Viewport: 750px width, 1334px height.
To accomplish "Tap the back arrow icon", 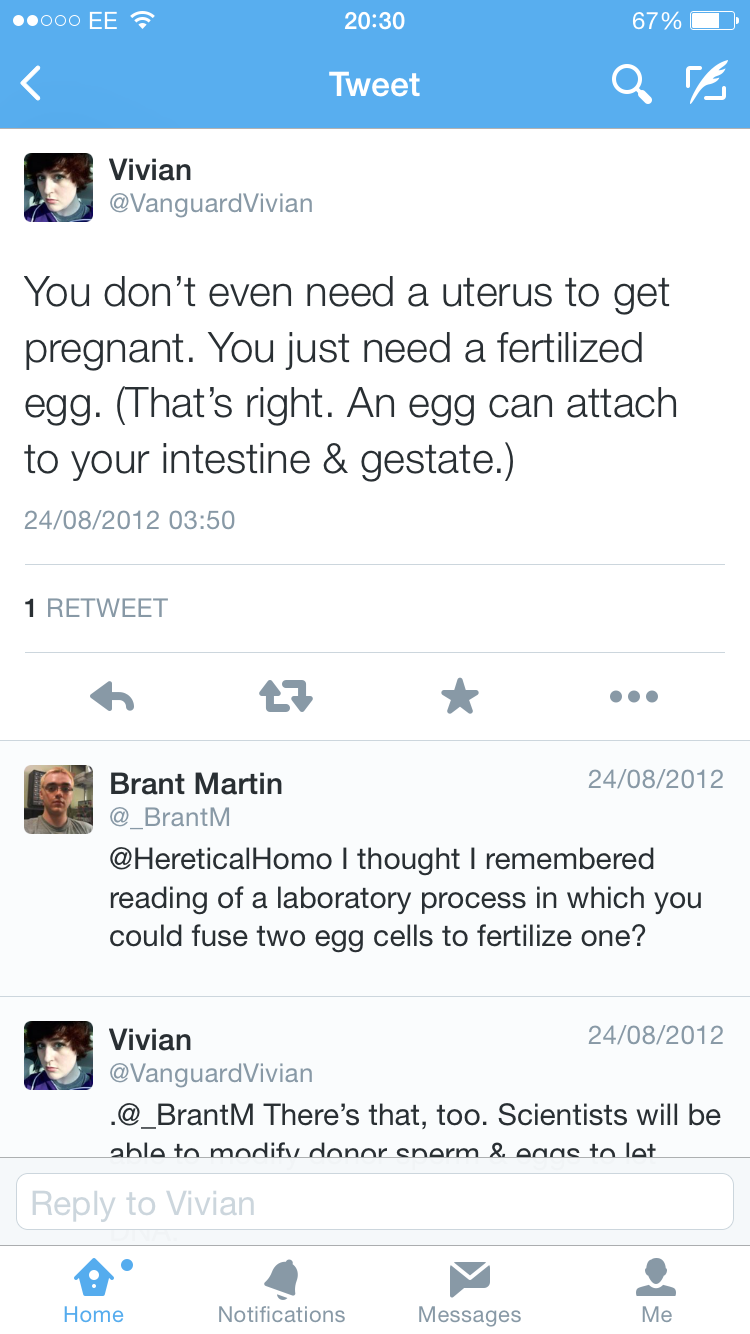I will [x=32, y=84].
